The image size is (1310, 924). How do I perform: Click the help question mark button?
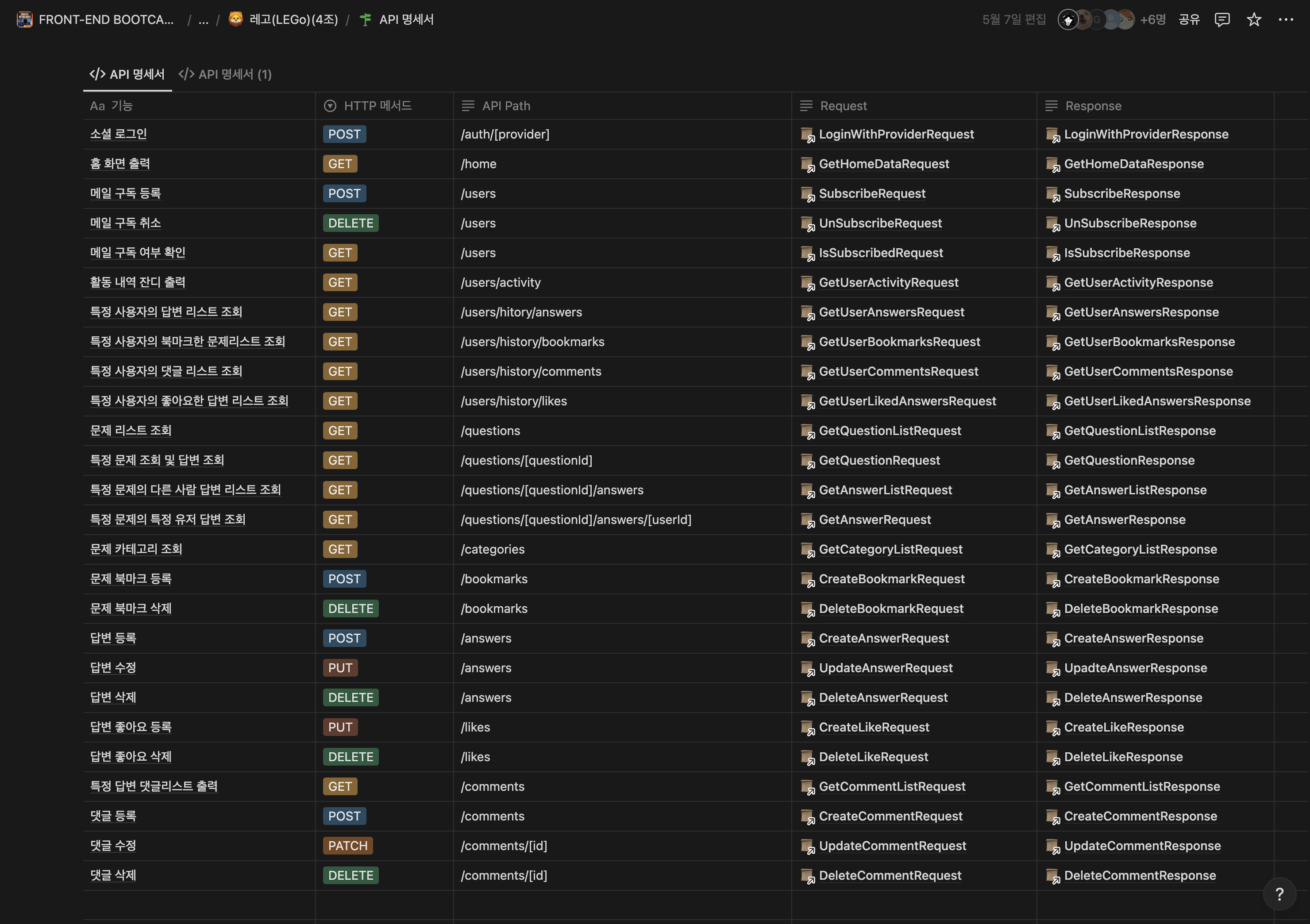[1279, 894]
